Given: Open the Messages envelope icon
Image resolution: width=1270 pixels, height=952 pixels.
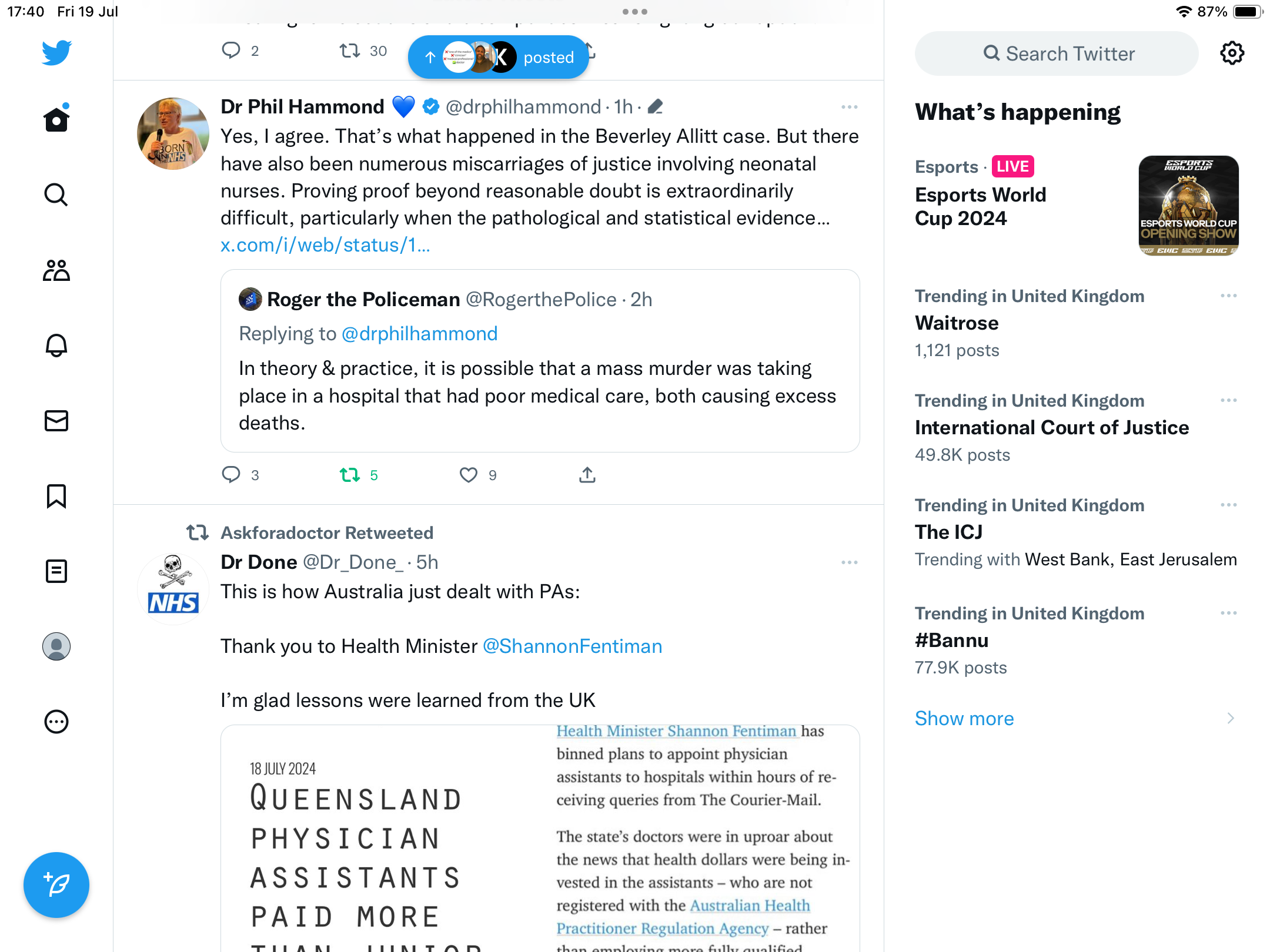Looking at the screenshot, I should tap(56, 421).
